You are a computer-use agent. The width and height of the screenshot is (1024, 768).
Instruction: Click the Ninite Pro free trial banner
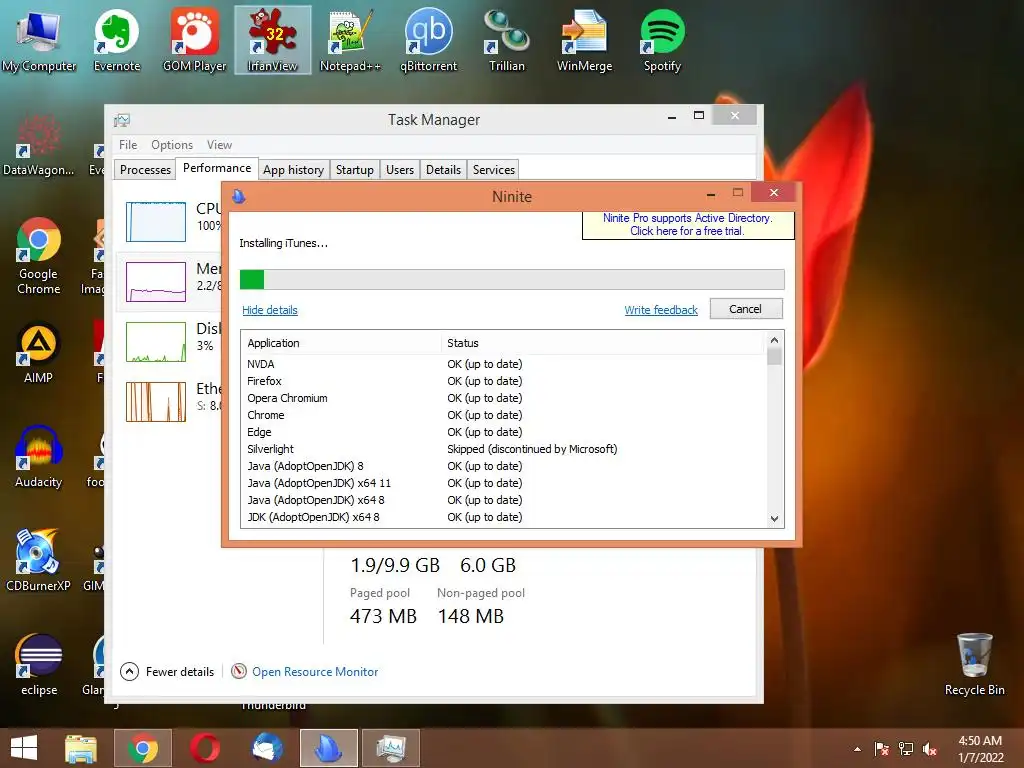click(x=688, y=225)
